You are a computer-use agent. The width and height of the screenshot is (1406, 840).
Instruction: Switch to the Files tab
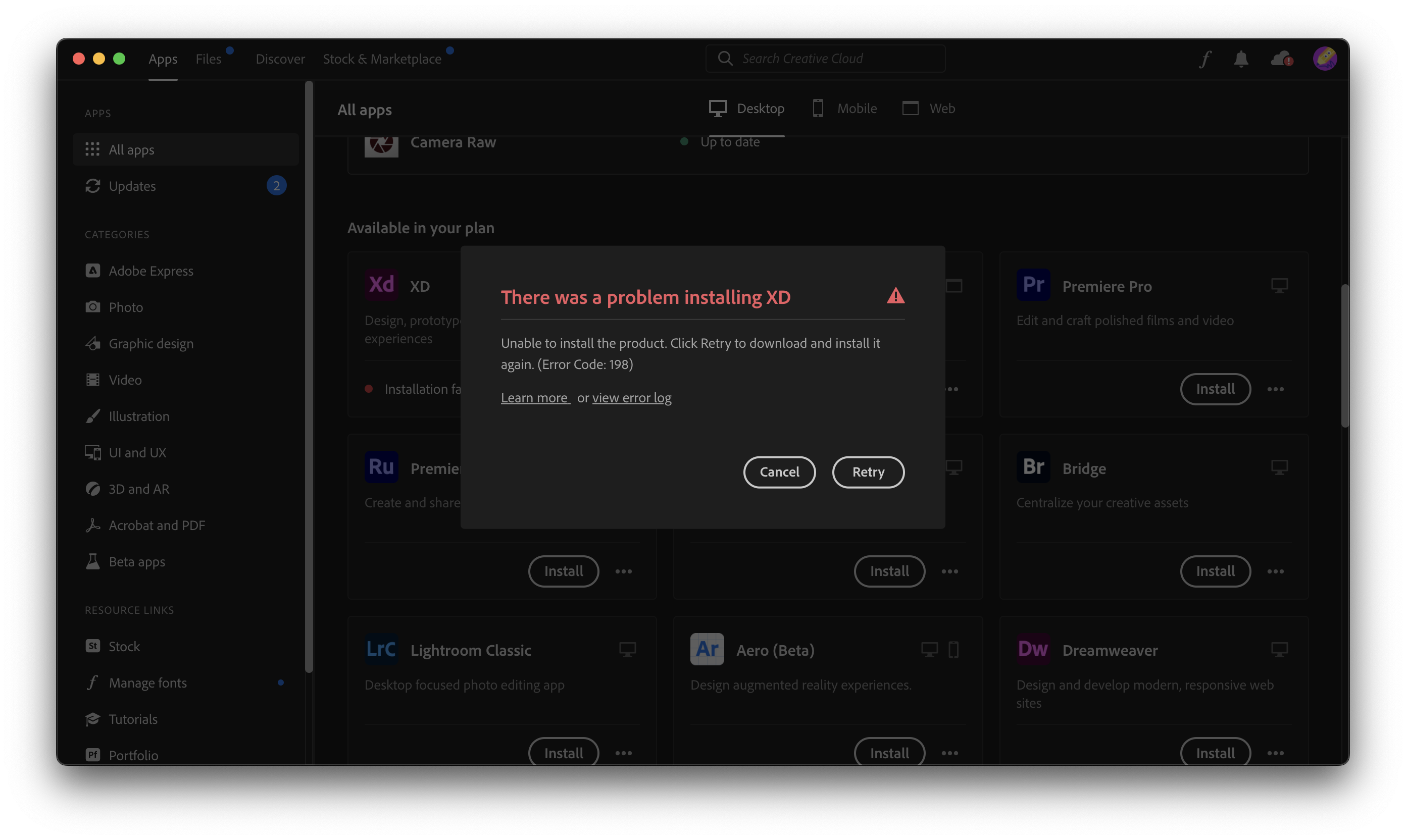click(x=209, y=59)
